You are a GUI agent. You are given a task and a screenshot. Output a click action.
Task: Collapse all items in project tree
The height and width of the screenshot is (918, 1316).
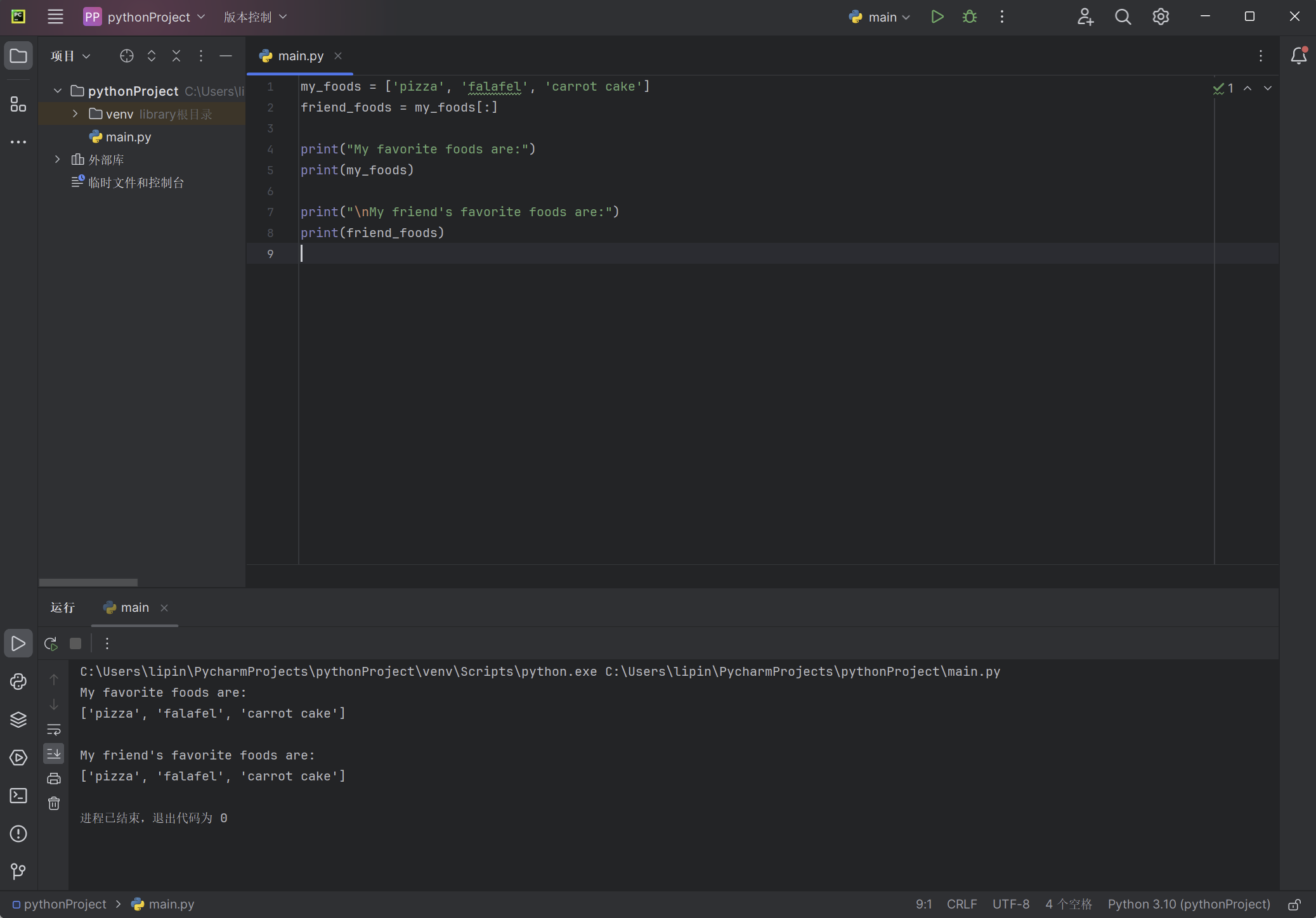176,56
